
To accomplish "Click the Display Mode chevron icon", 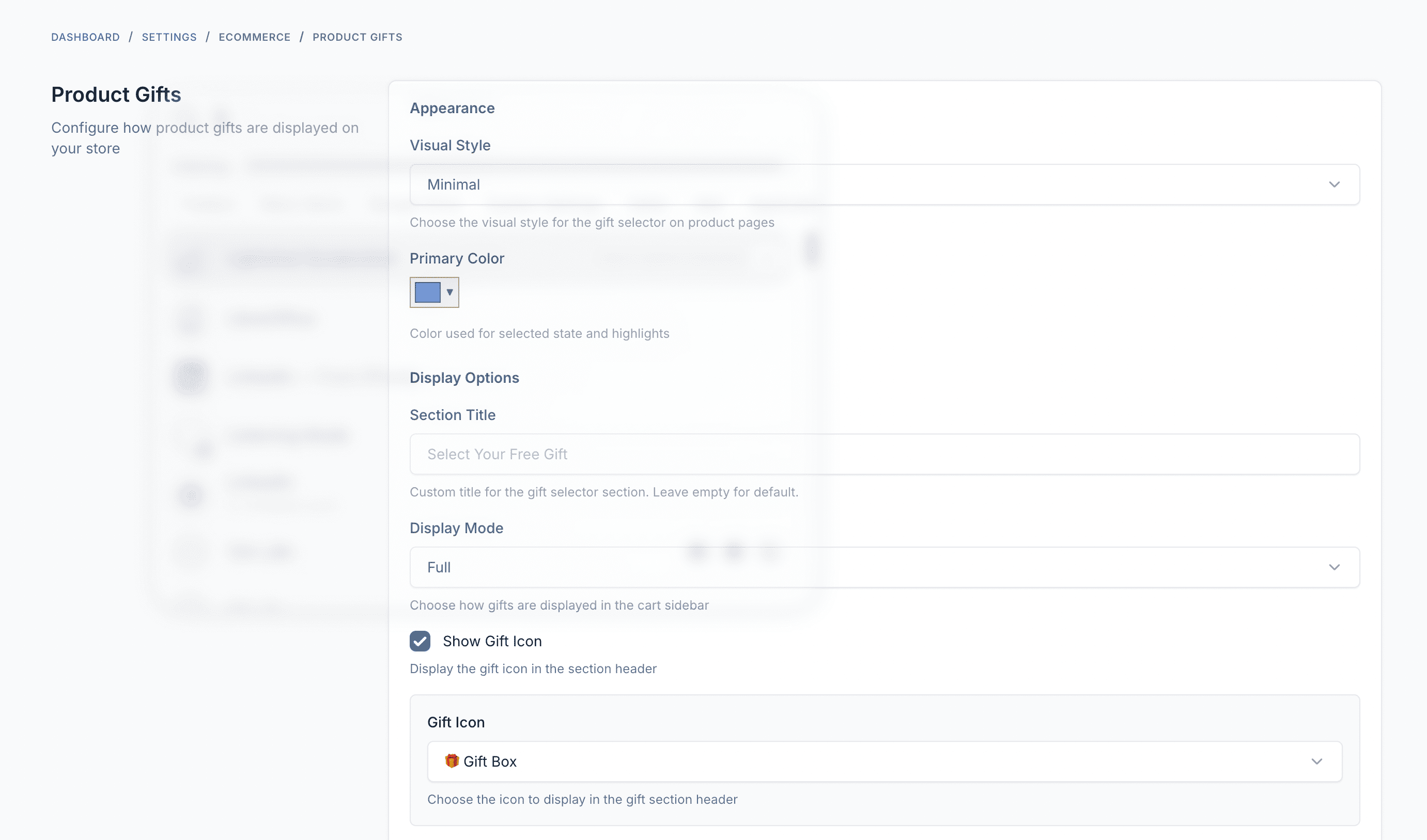I will (1335, 567).
